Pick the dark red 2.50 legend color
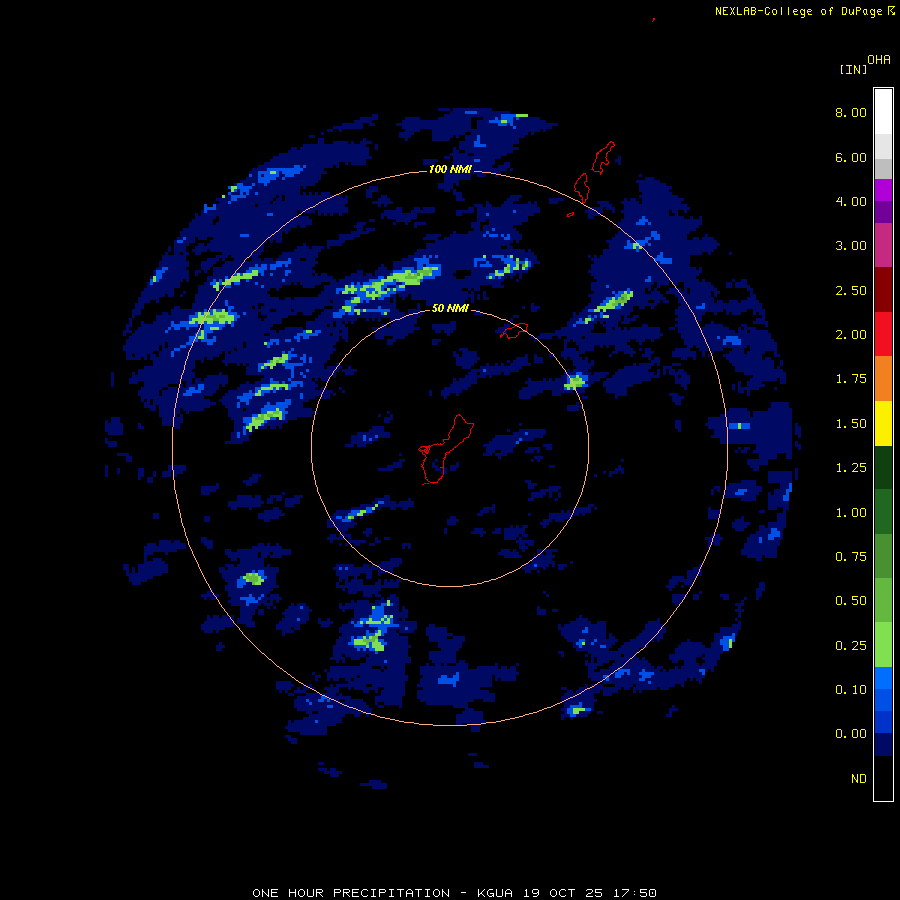Screen dimensions: 900x900 [883, 289]
